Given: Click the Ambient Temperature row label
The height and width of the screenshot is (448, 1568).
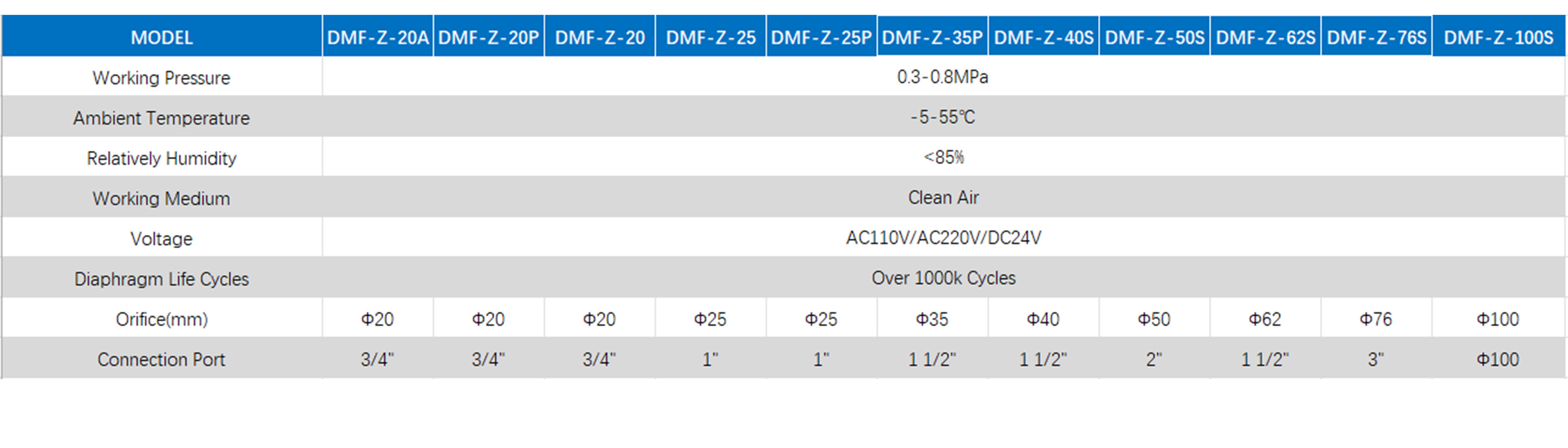Looking at the screenshot, I should click(161, 117).
